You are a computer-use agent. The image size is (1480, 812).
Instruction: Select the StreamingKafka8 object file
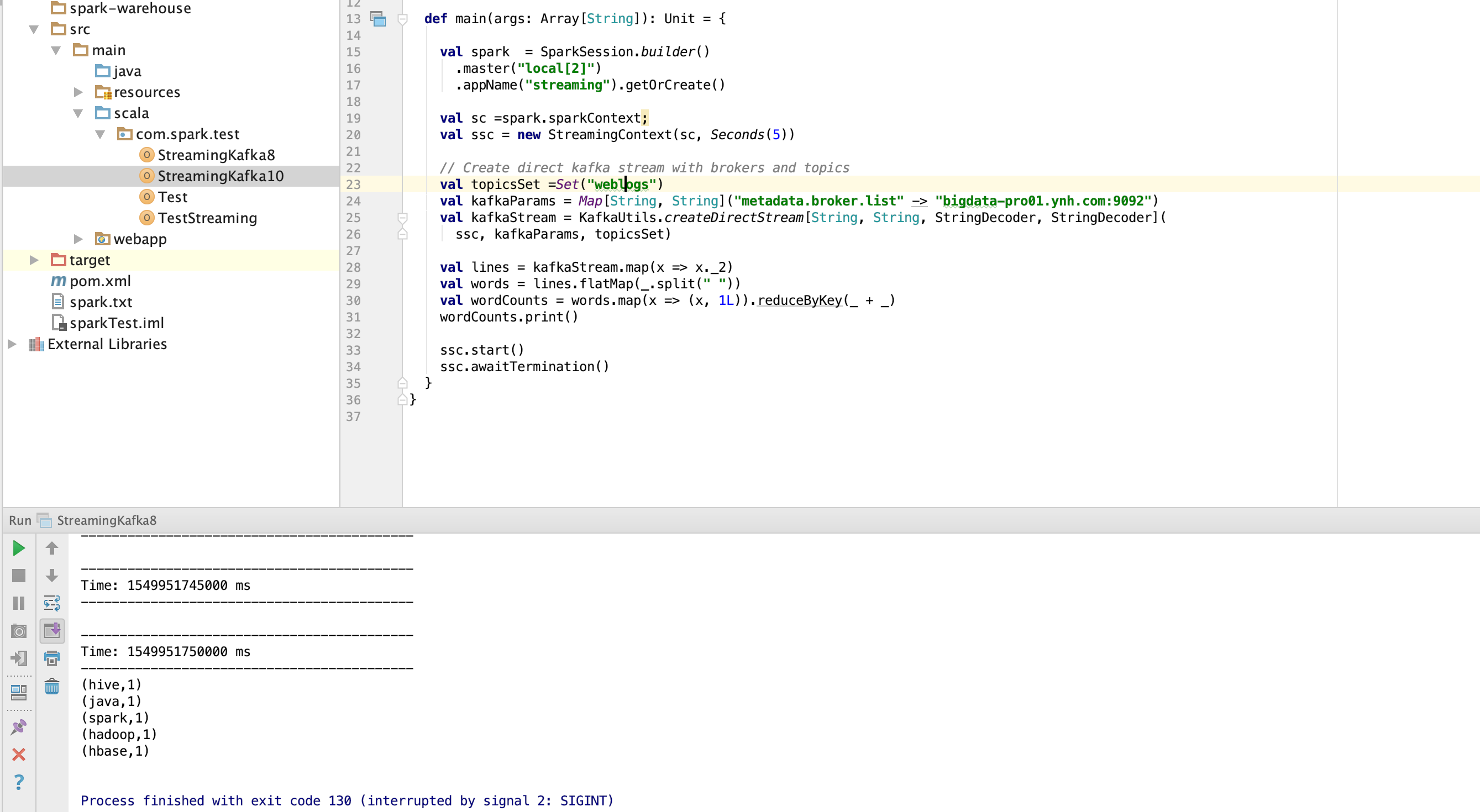click(207, 155)
